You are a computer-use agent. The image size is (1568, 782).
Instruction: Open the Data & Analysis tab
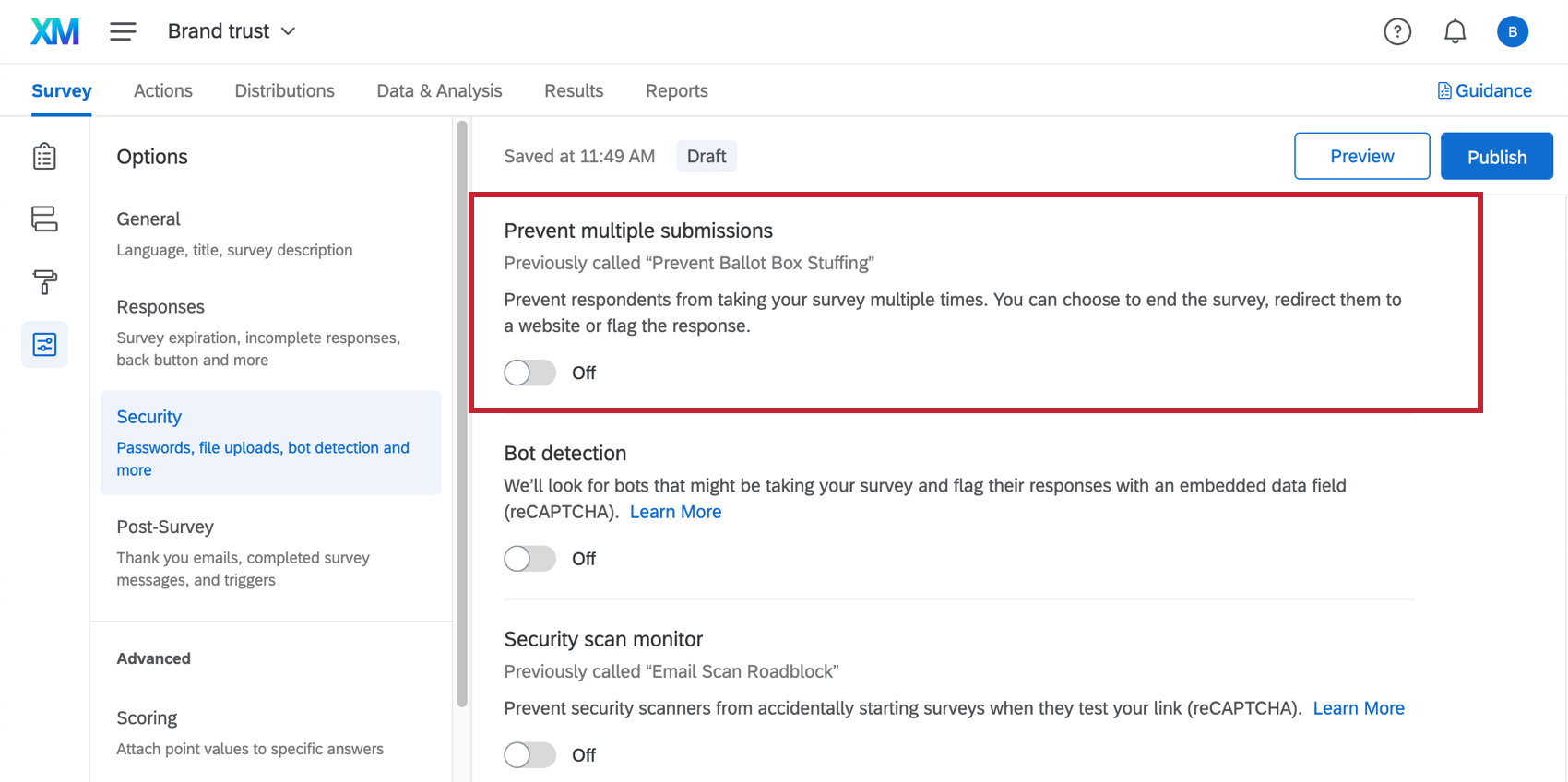click(439, 90)
